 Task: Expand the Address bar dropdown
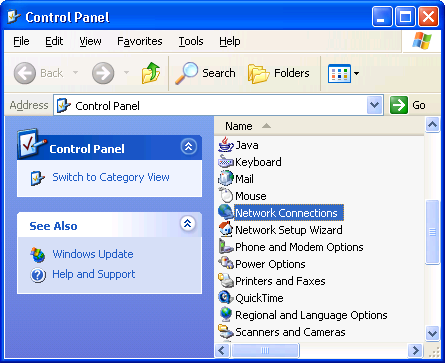(375, 105)
